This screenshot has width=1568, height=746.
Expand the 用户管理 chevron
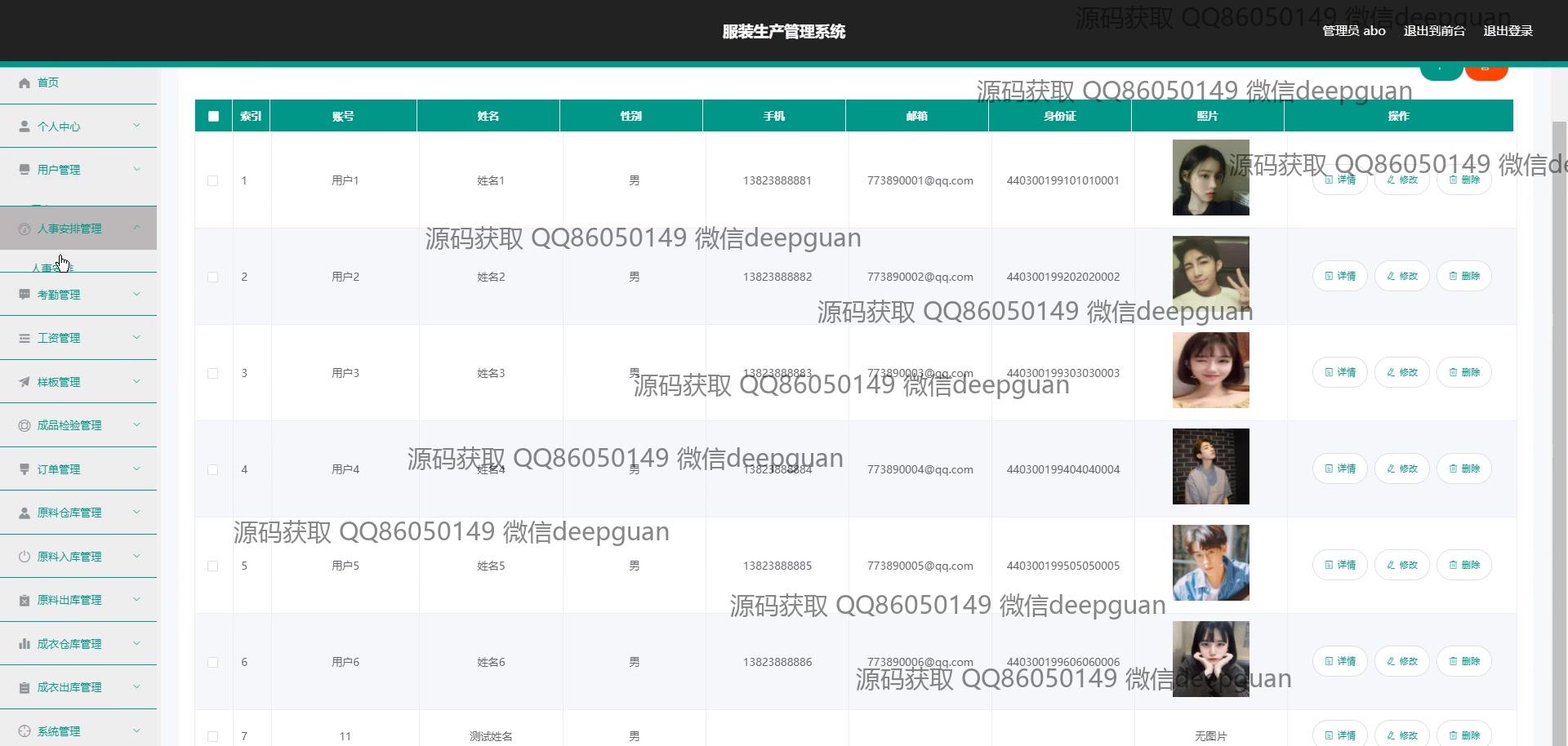coord(136,169)
